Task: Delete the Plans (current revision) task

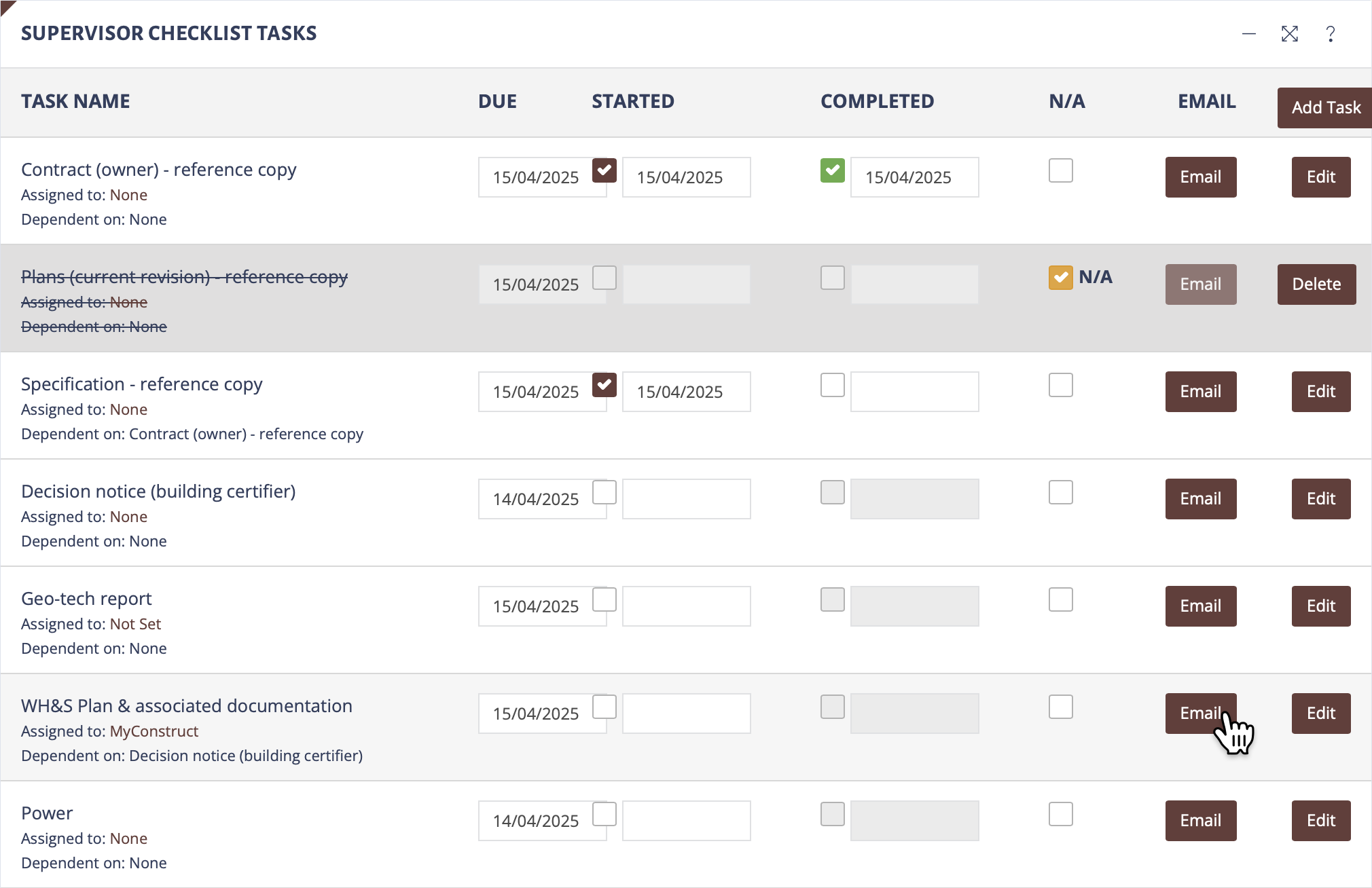Action: pyautogui.click(x=1316, y=284)
